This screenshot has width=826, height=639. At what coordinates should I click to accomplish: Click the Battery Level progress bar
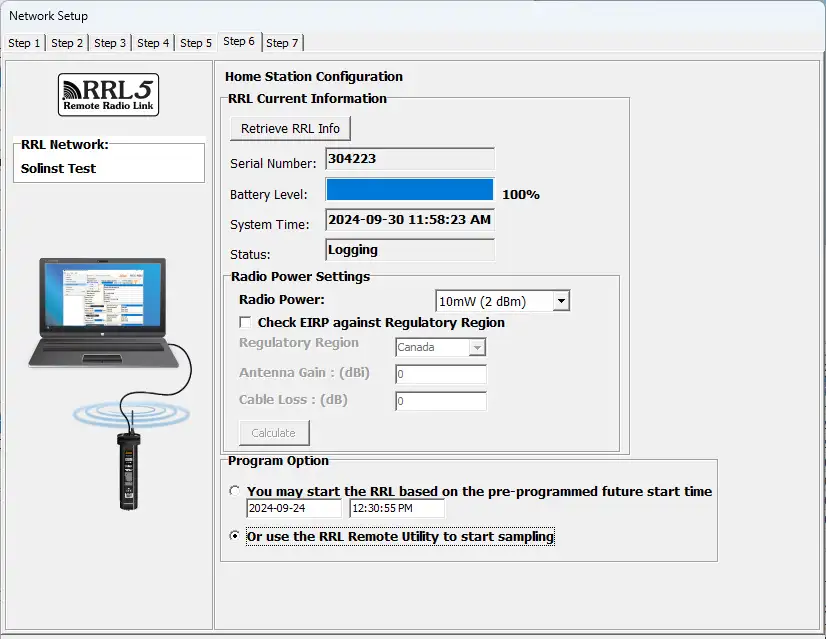point(410,190)
